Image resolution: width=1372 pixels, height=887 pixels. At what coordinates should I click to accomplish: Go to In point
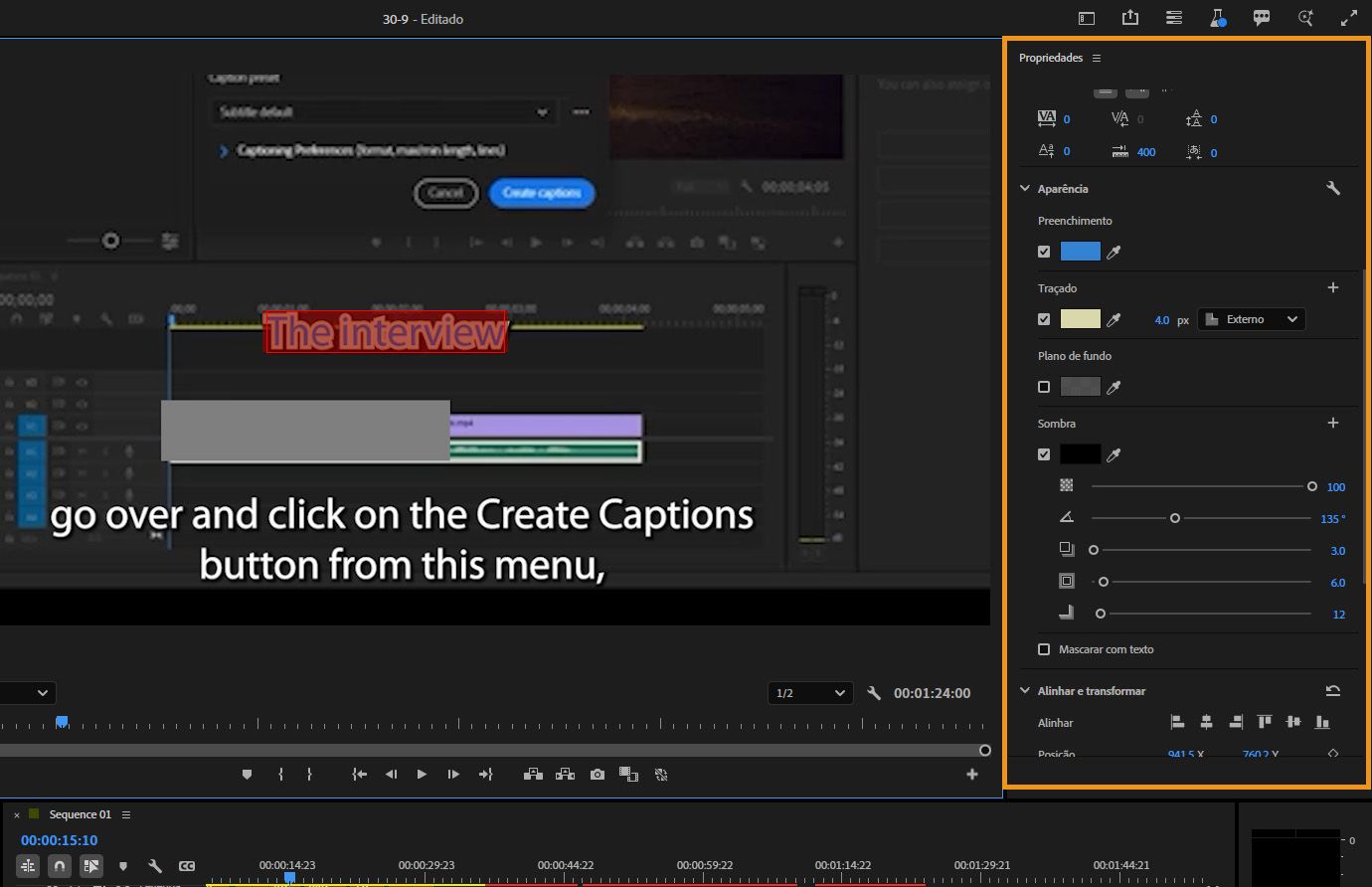coord(360,775)
